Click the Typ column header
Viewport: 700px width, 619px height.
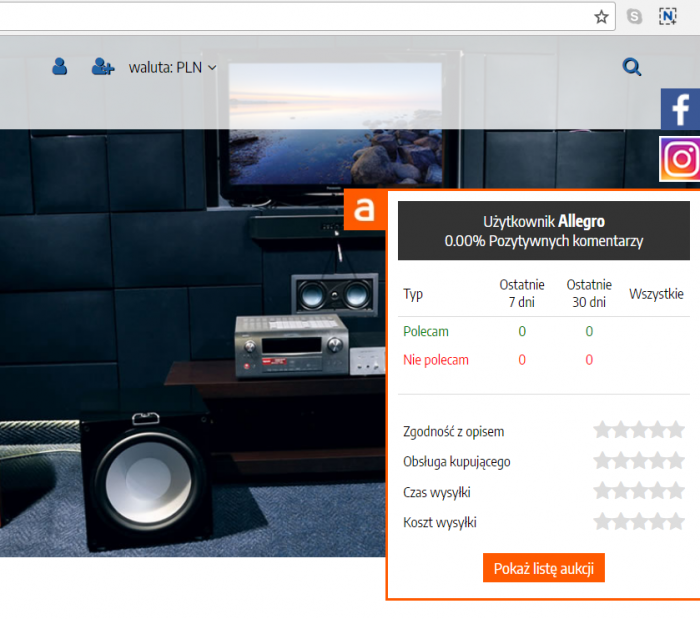[413, 294]
